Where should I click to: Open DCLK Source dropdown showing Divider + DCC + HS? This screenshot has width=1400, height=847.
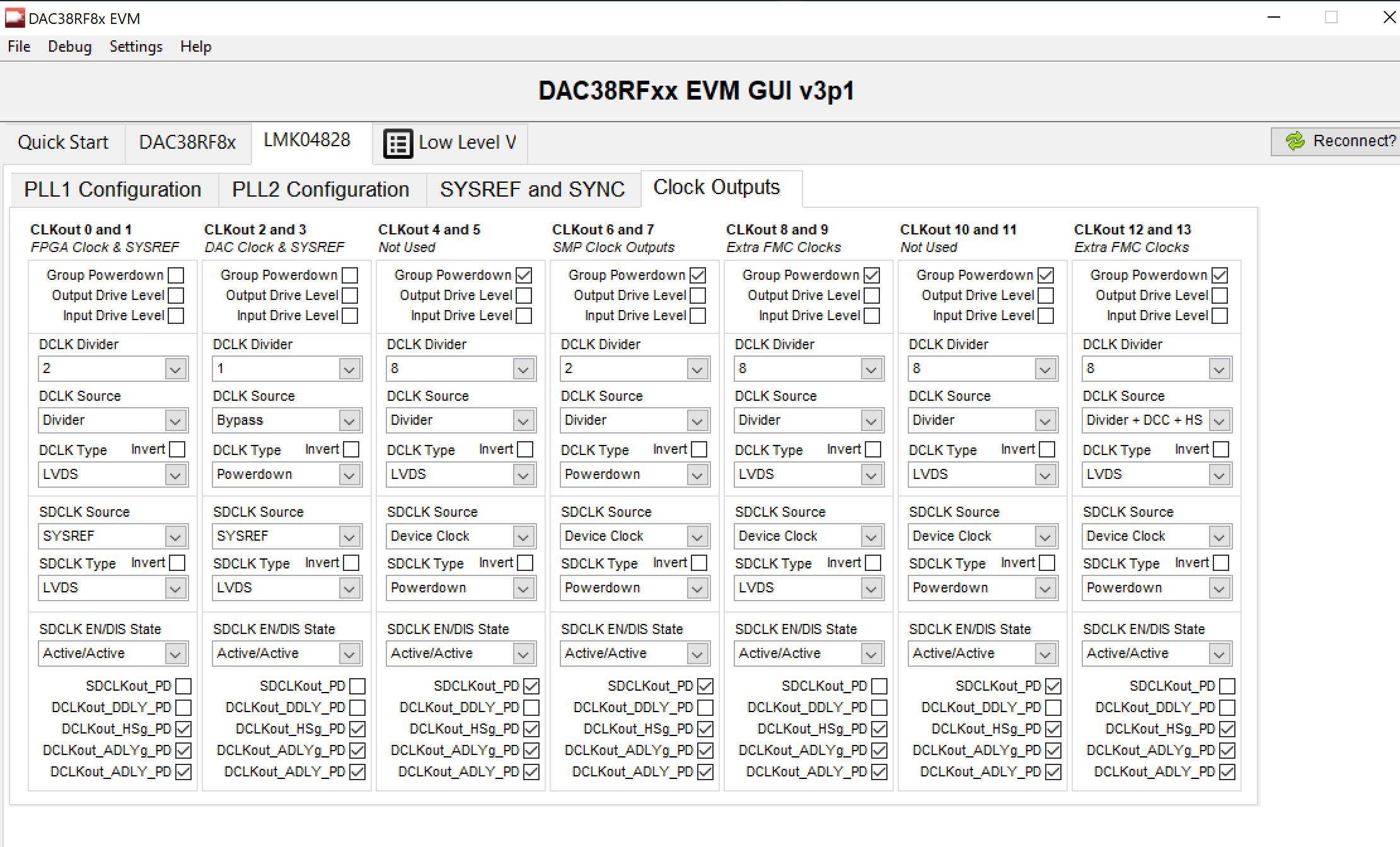click(x=1219, y=421)
